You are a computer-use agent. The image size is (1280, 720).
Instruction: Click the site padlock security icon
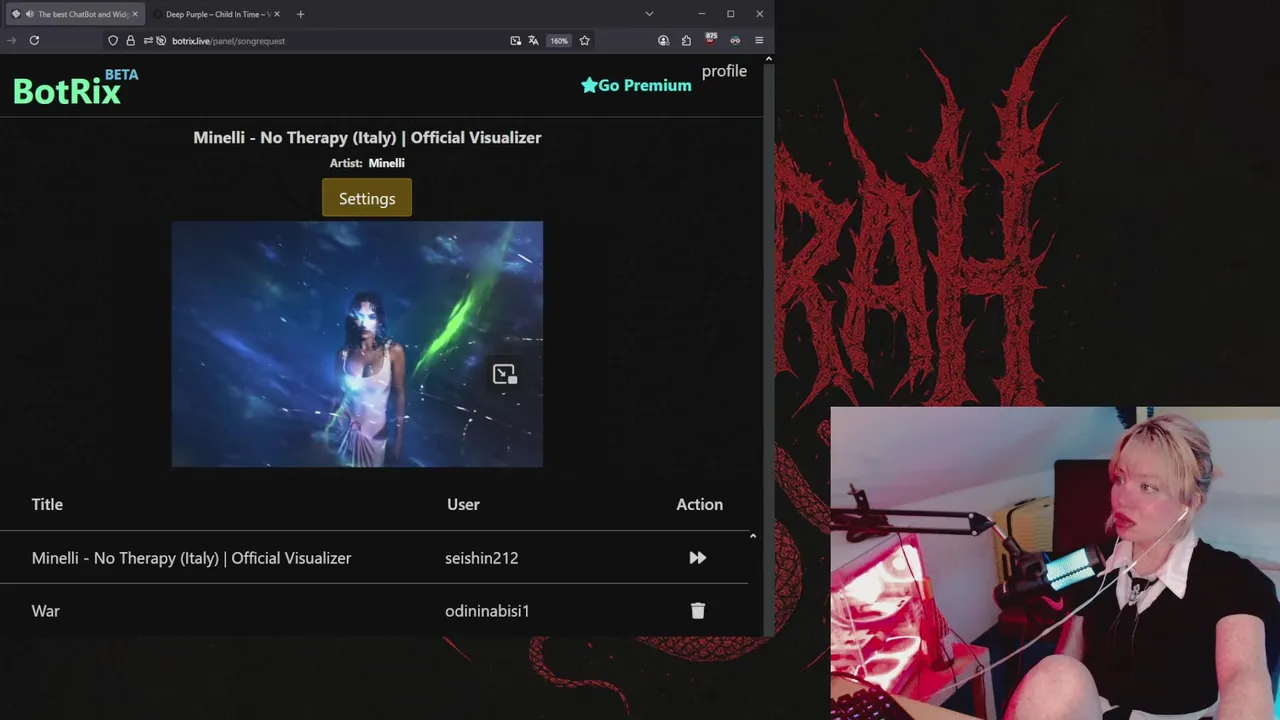pyautogui.click(x=130, y=41)
